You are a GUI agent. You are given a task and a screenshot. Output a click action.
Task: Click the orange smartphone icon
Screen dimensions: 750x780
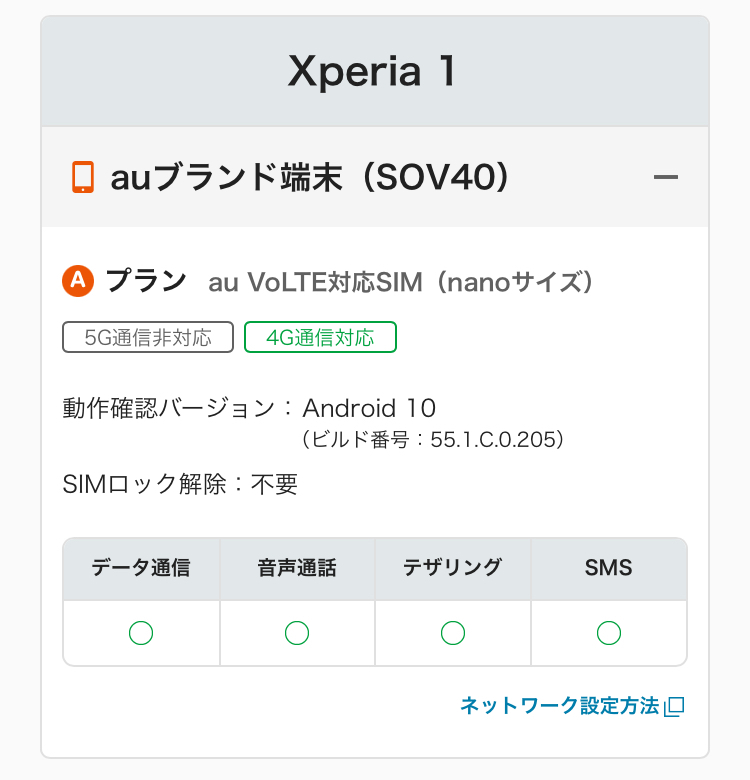(83, 178)
